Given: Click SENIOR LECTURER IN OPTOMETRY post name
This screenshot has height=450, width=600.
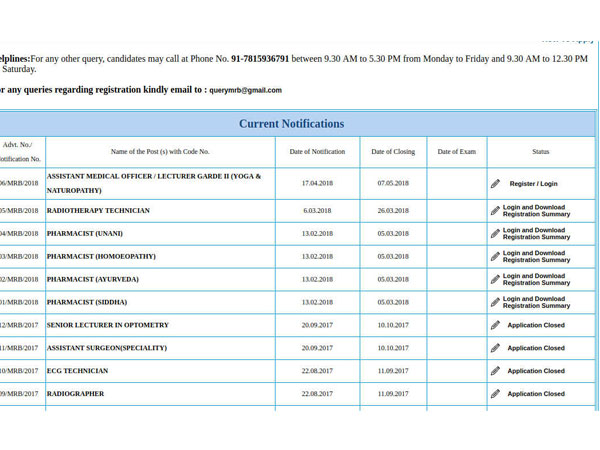Looking at the screenshot, I should (108, 325).
